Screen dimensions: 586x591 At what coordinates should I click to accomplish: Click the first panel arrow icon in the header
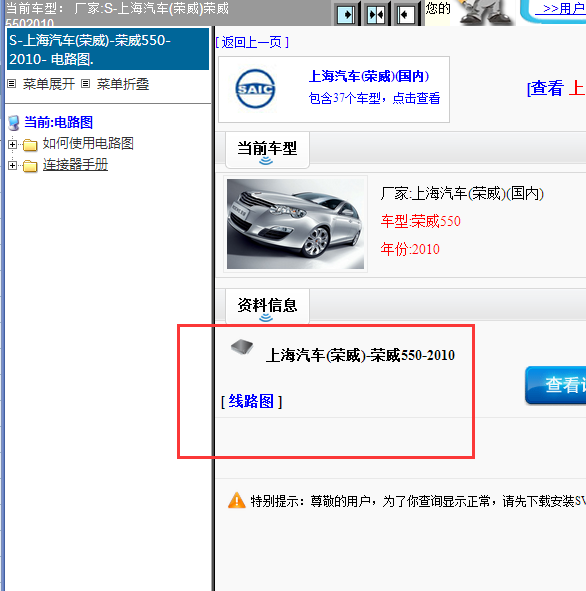[x=346, y=14]
